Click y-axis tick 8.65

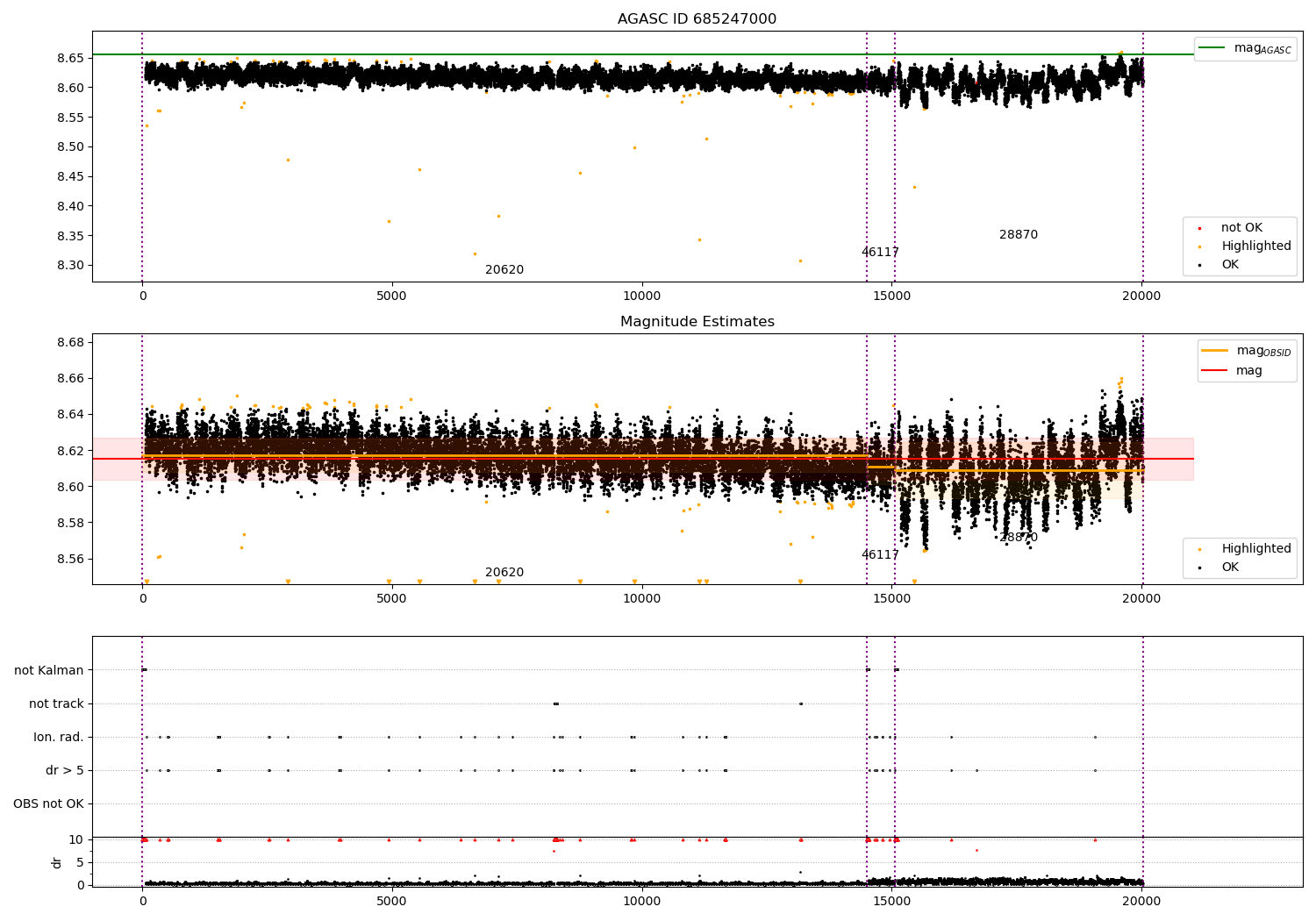click(x=70, y=58)
